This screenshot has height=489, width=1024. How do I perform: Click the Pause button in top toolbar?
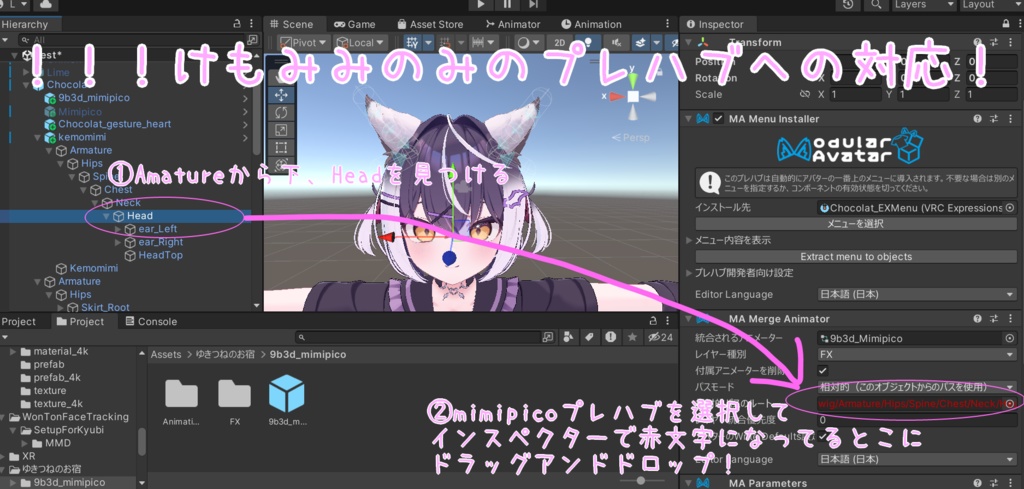[507, 4]
